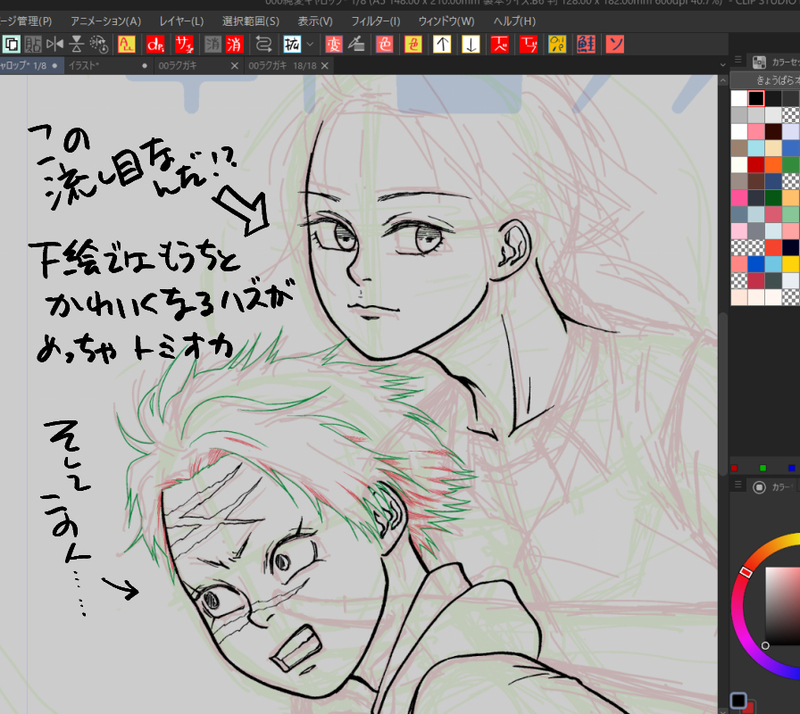Click the grey 消 toolbar icon
The width and height of the screenshot is (800, 714).
tap(213, 44)
